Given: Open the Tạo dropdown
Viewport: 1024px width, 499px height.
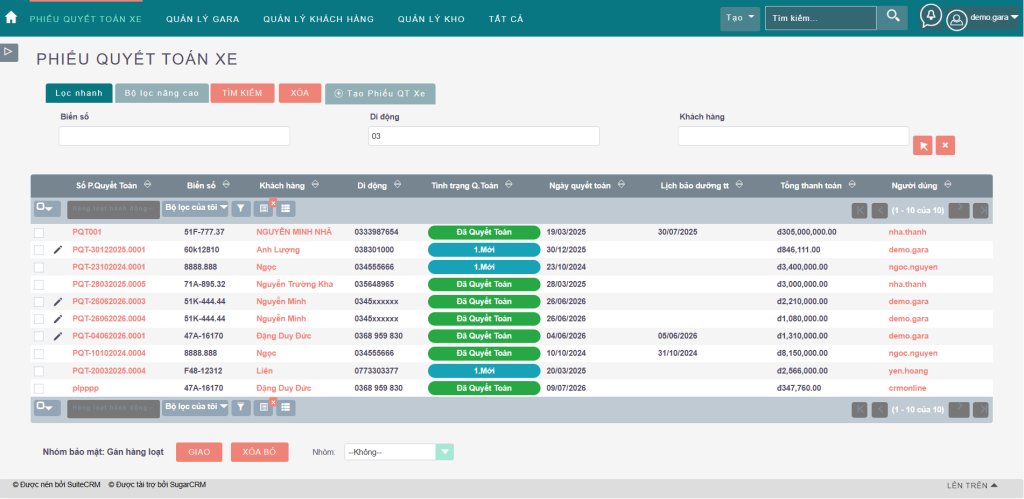Looking at the screenshot, I should (x=740, y=18).
